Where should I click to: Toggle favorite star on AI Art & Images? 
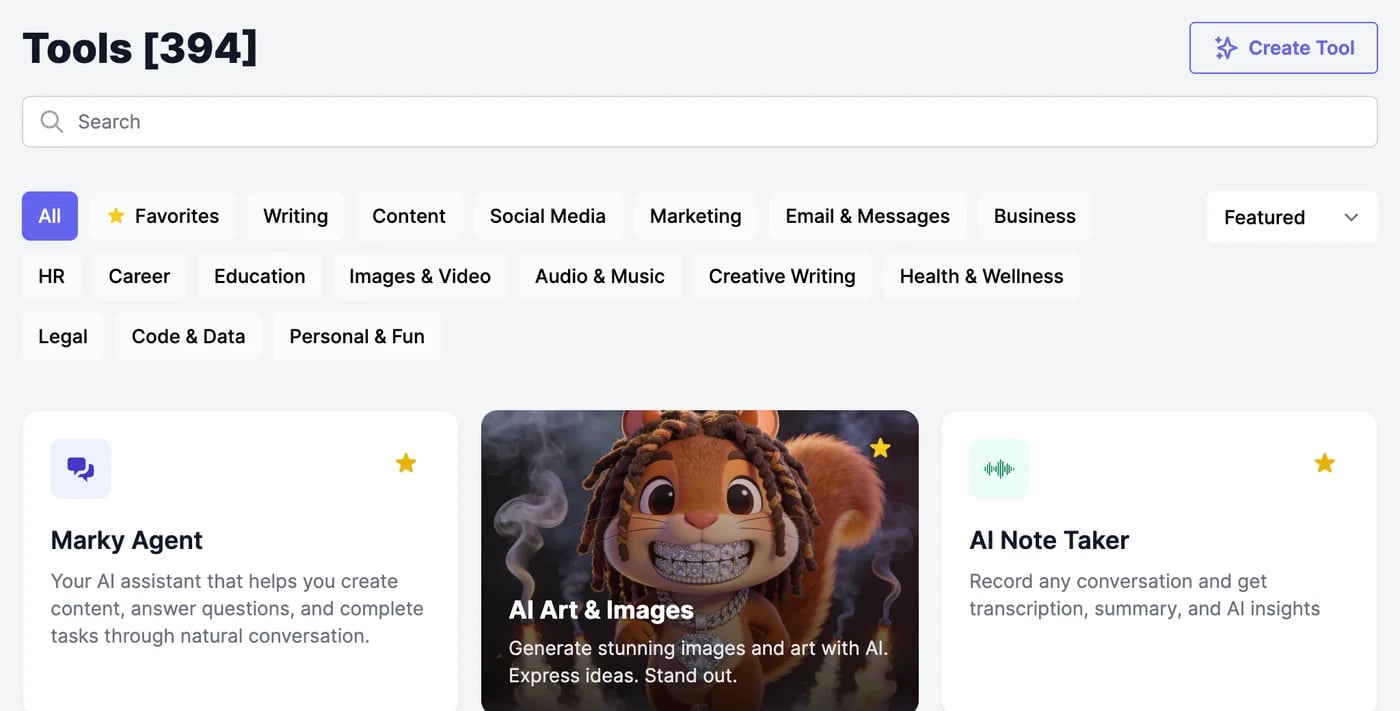click(x=880, y=448)
